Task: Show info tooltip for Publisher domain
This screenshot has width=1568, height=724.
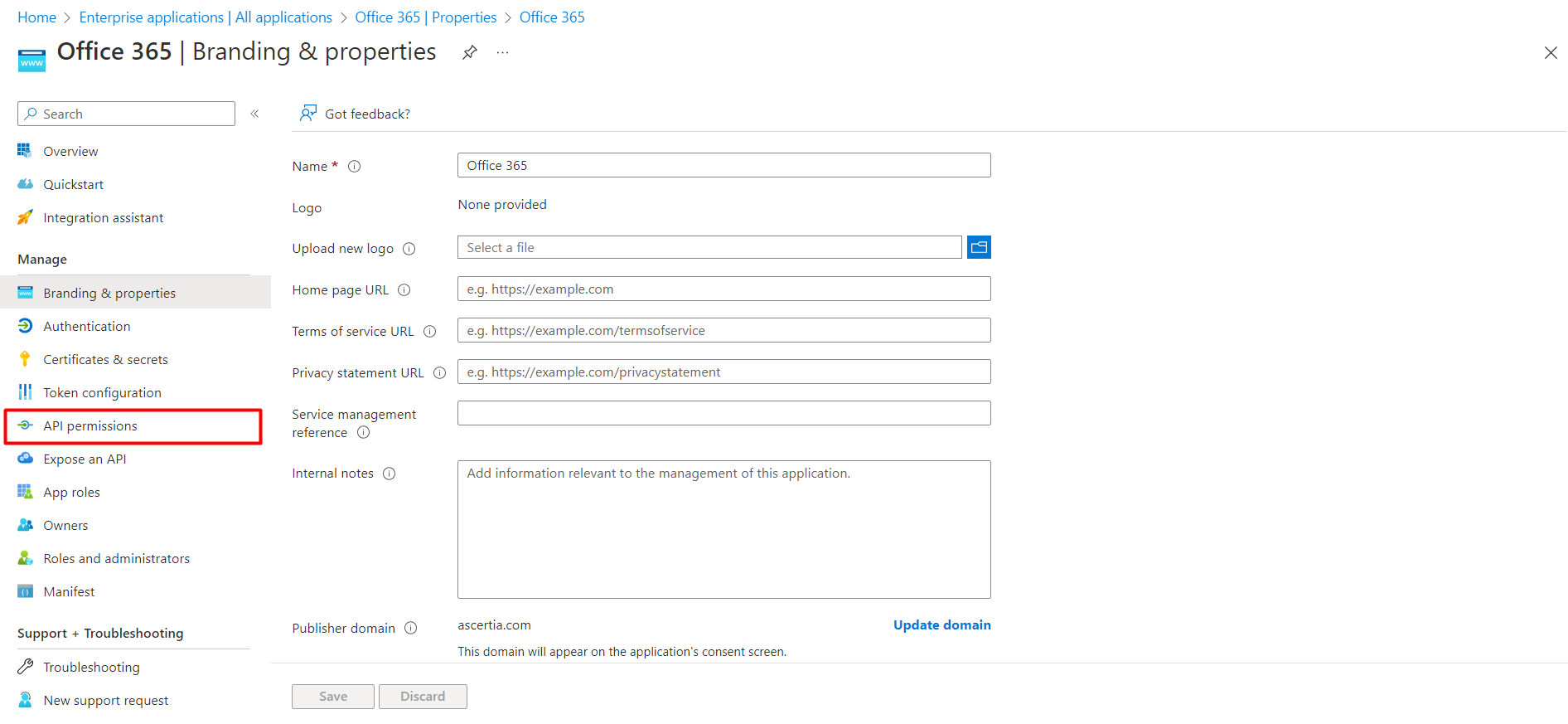Action: 410,629
